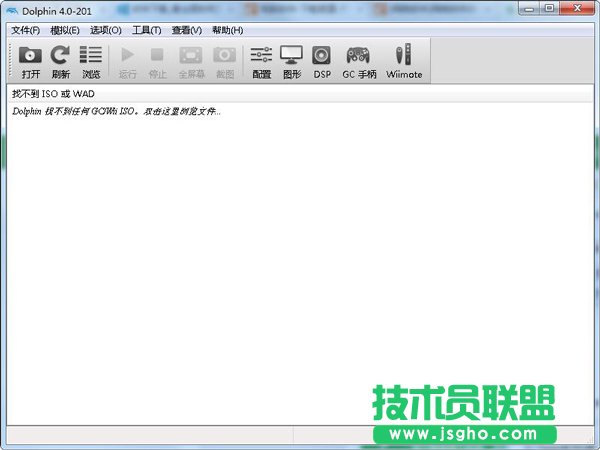This screenshot has height=450, width=600.
Task: Open audio settings via DSP speaker icon
Action: coord(322,62)
